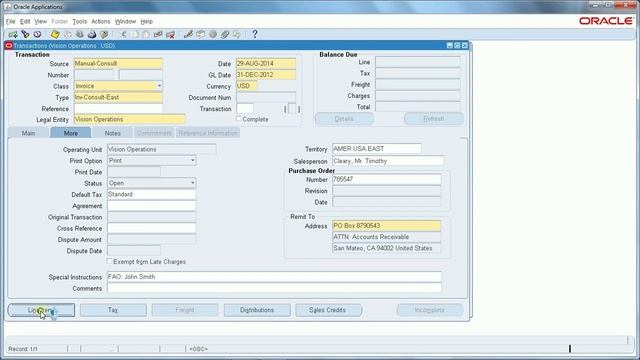Click the Copy toolbar icon

135,35
